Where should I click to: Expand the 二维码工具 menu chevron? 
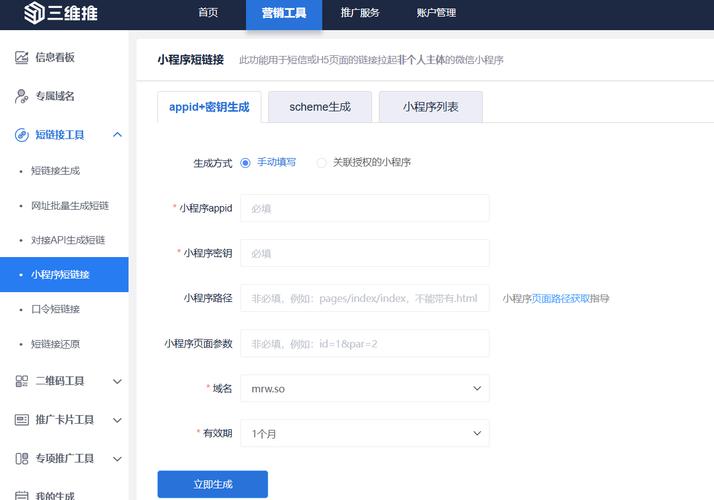click(x=117, y=381)
